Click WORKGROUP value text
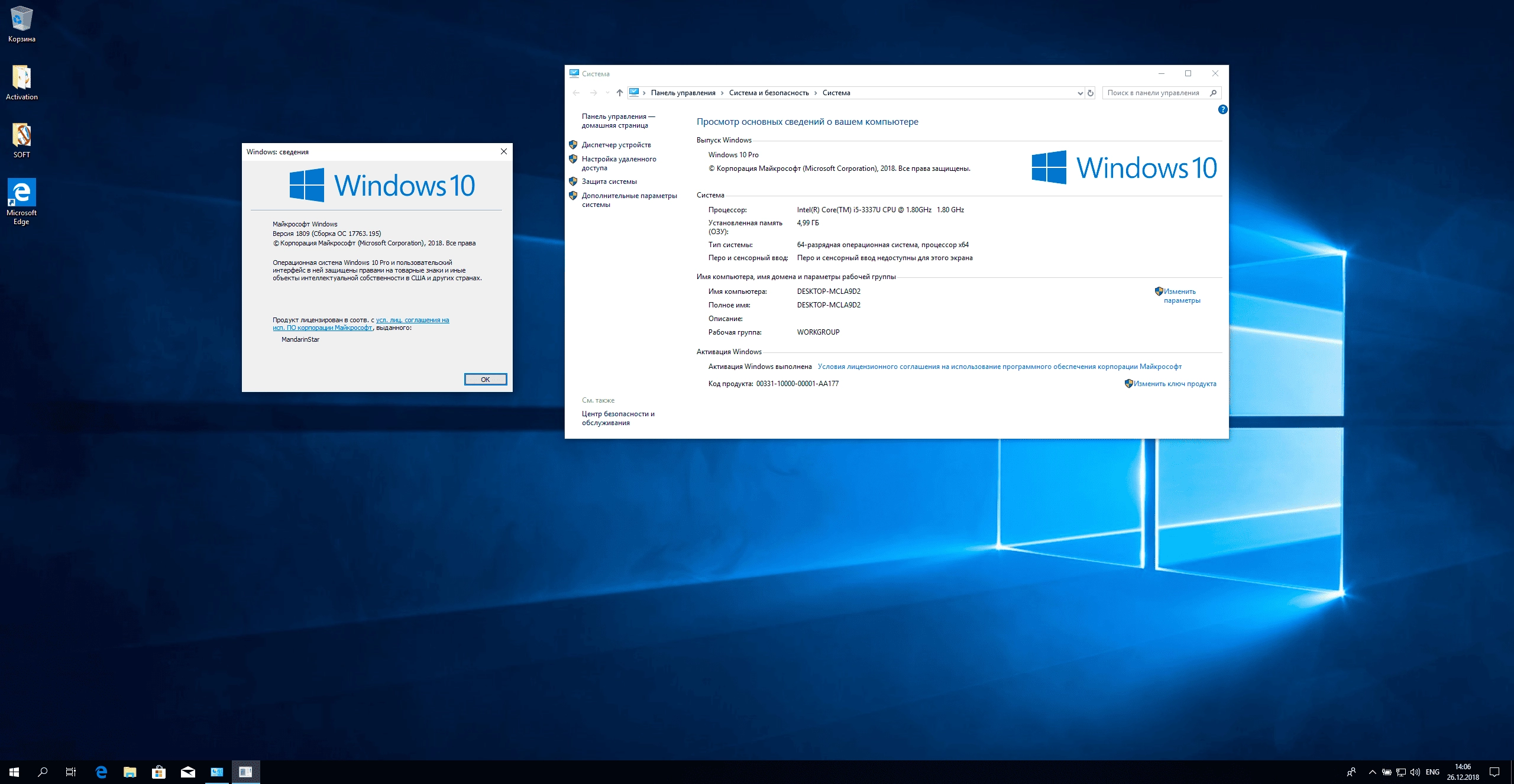Image resolution: width=1514 pixels, height=784 pixels. tap(818, 332)
